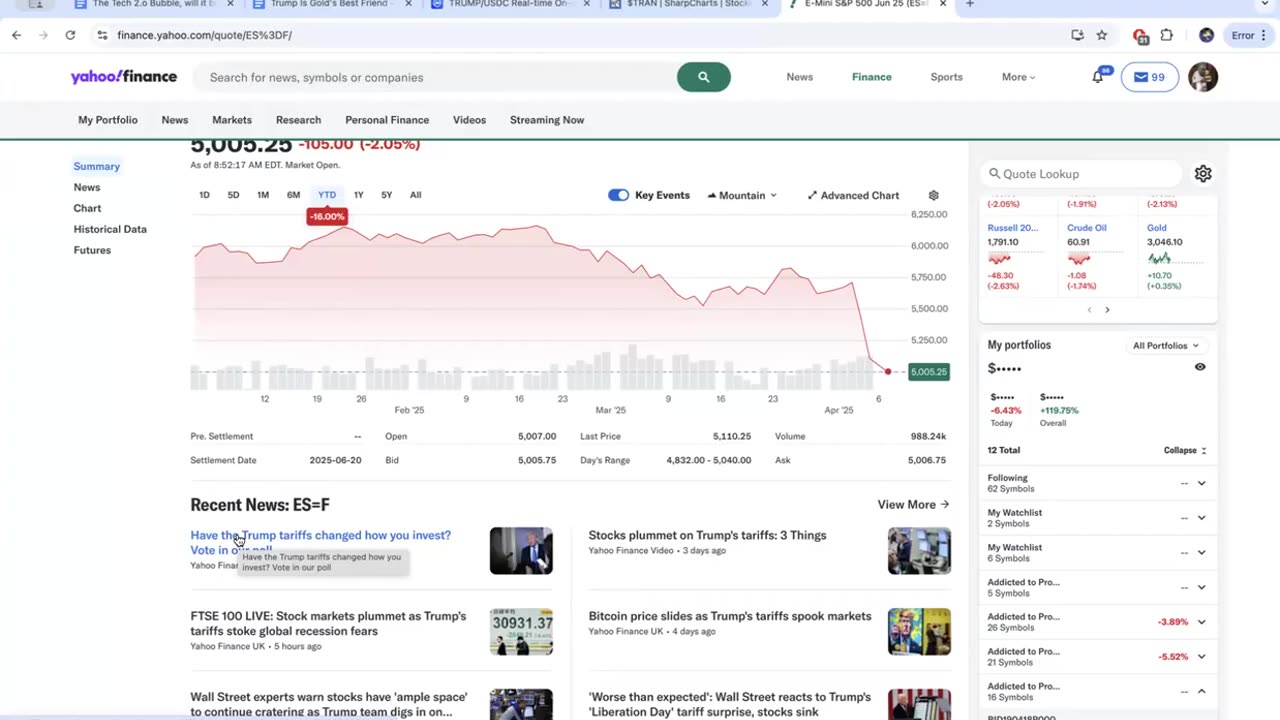The height and width of the screenshot is (720, 1280).
Task: Switch to the Futures section
Action: tap(92, 250)
